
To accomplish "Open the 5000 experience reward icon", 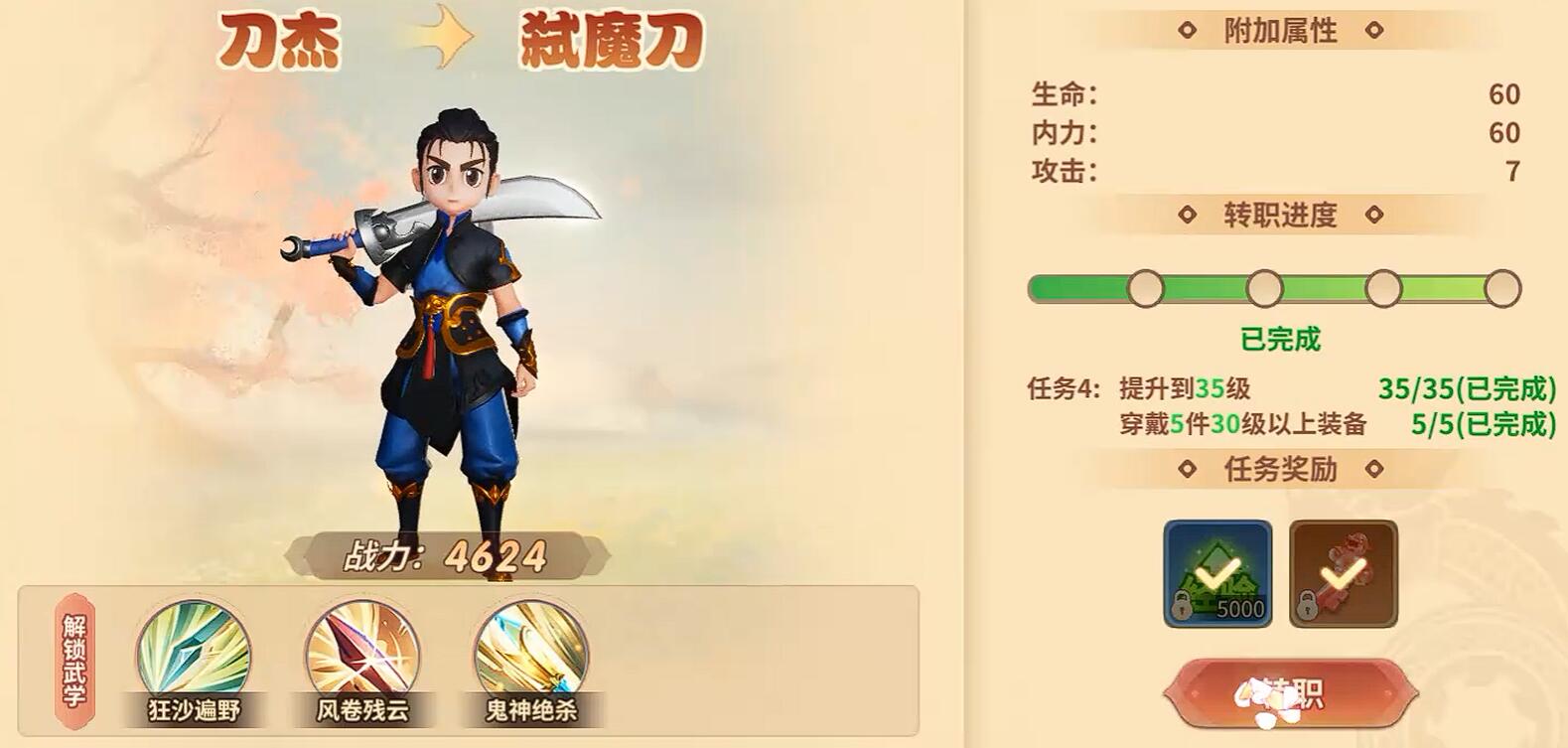I will [1217, 573].
